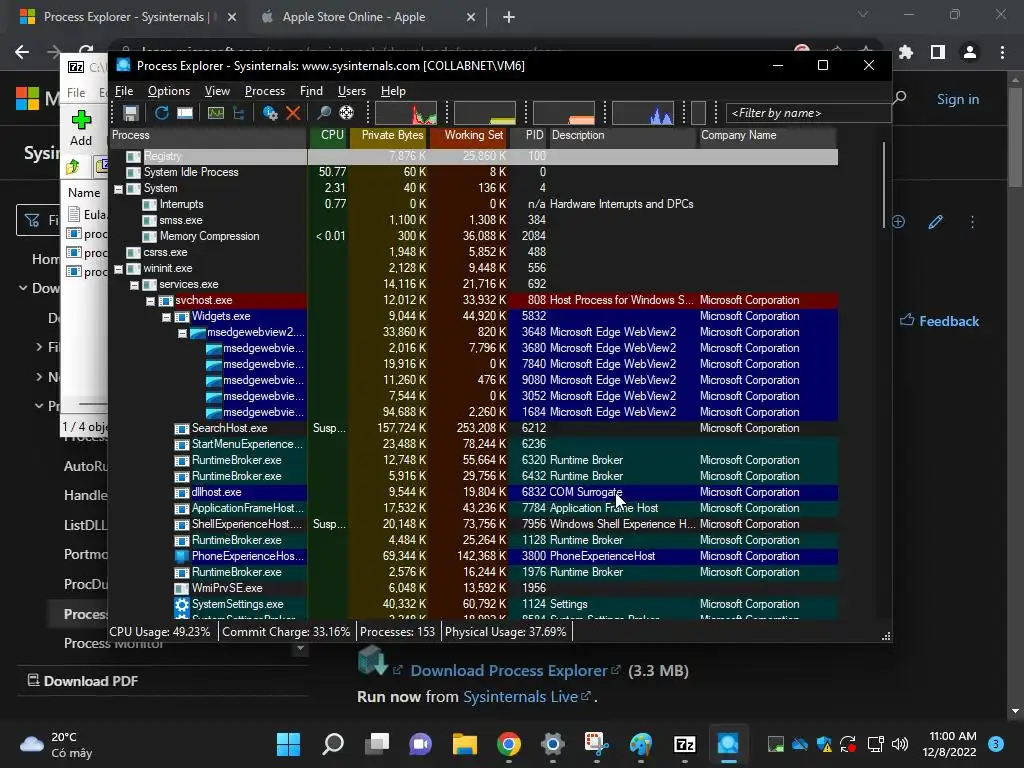The height and width of the screenshot is (768, 1024).
Task: Select the smss.exe process
Action: coord(181,220)
